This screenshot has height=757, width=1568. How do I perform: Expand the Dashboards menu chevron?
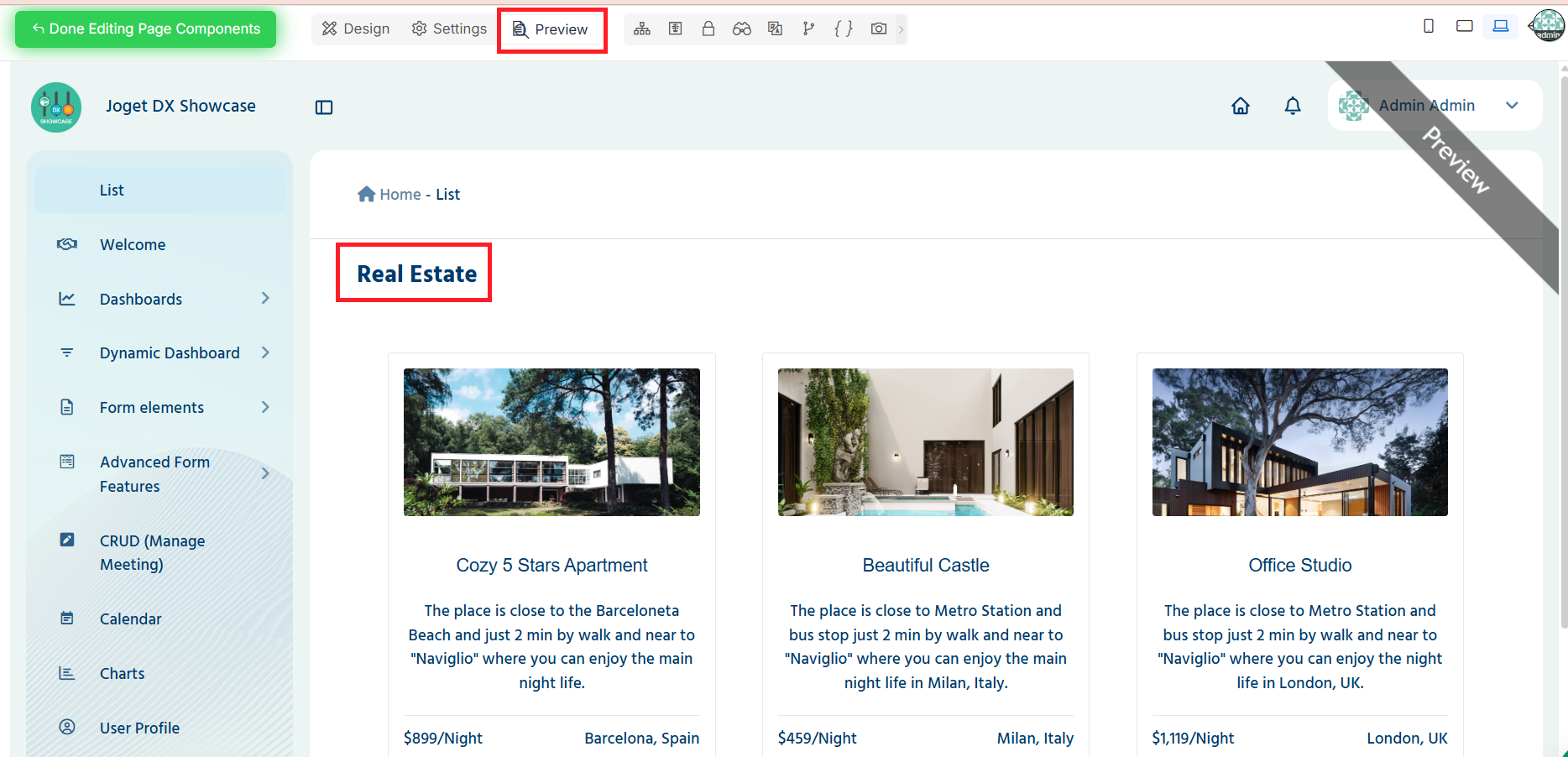click(265, 299)
